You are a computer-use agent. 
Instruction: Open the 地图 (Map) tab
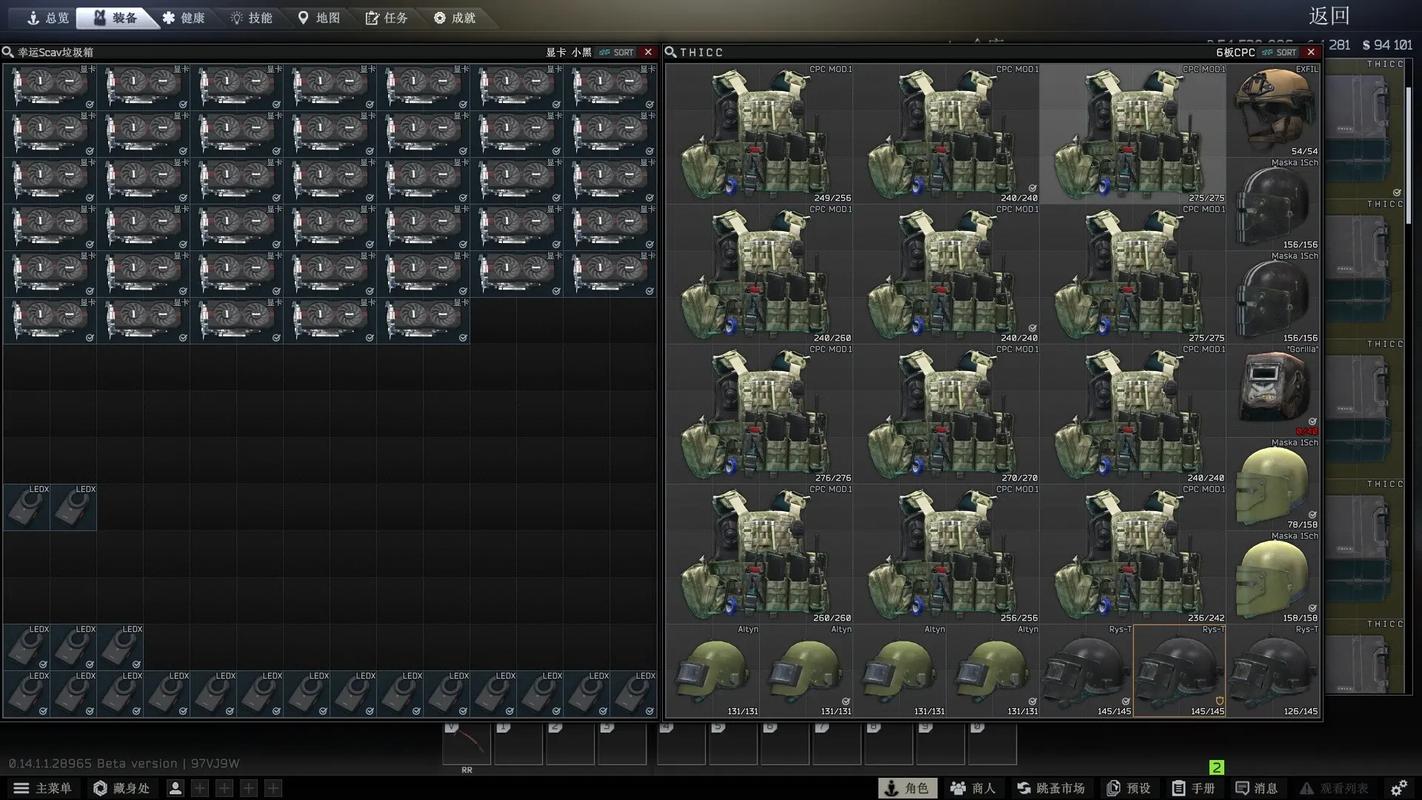click(318, 18)
